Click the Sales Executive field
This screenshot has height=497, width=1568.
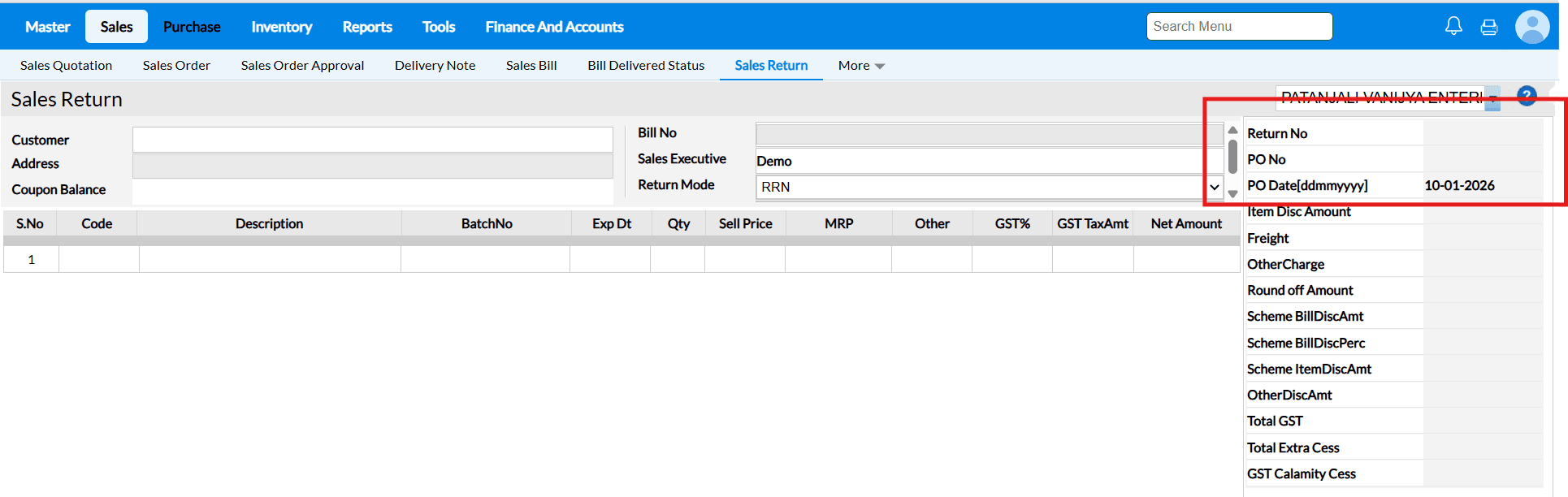[x=989, y=161]
